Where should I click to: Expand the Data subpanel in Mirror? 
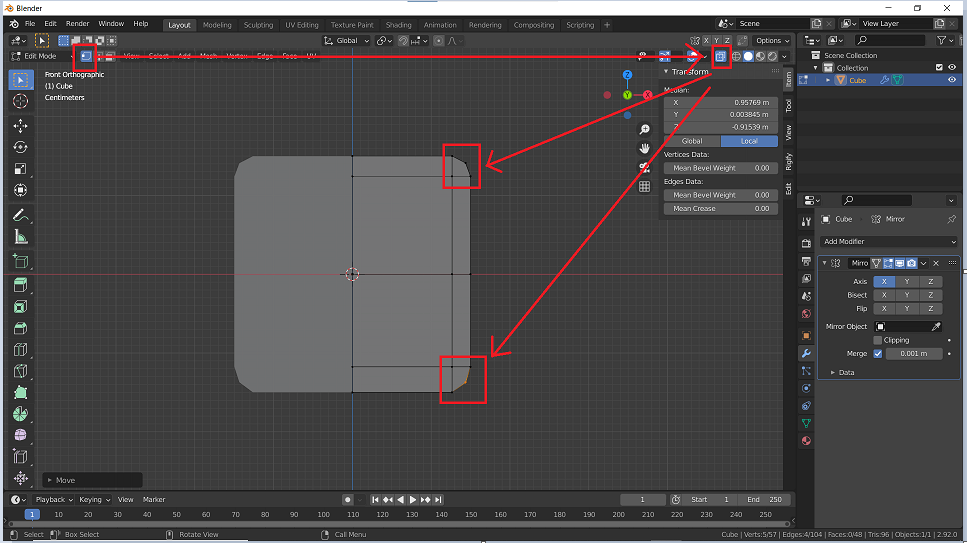pyautogui.click(x=833, y=372)
